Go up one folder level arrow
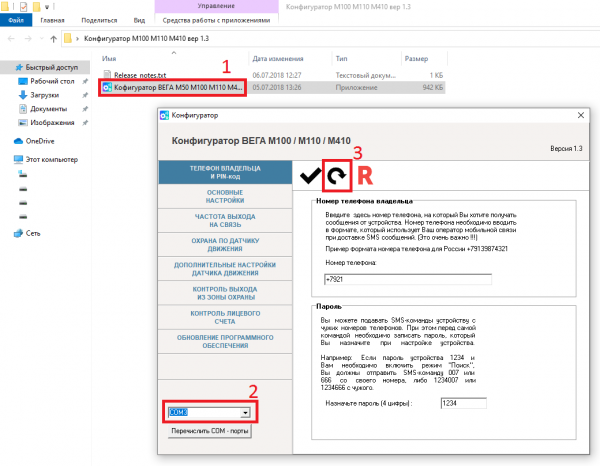This screenshot has height=466, width=600. point(54,39)
